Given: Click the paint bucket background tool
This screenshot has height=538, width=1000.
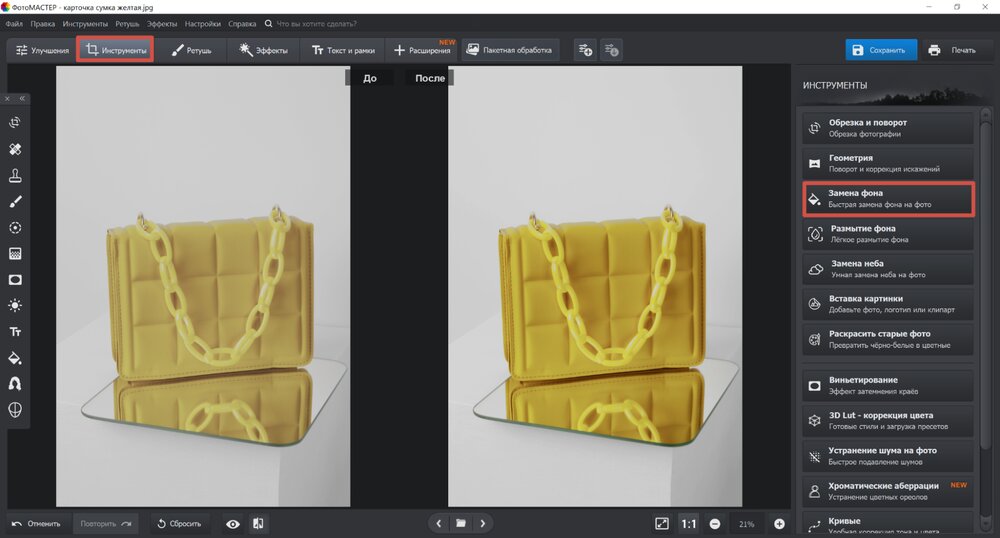Looking at the screenshot, I should click(15, 358).
